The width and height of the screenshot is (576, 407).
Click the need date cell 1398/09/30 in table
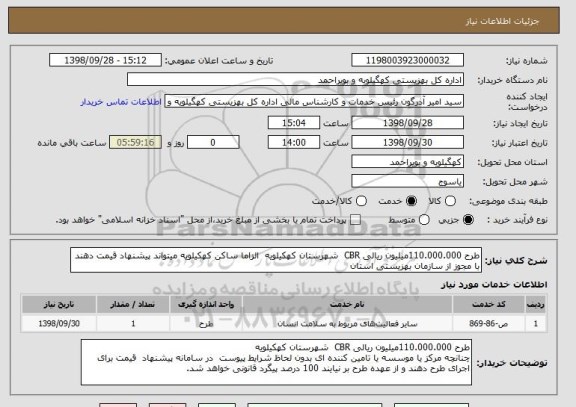pyautogui.click(x=59, y=324)
